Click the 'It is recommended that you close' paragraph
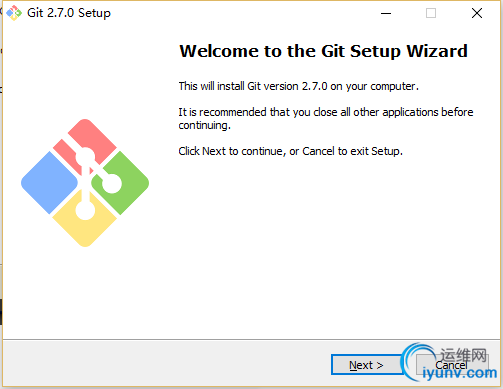Image resolution: width=503 pixels, height=389 pixels. point(326,119)
